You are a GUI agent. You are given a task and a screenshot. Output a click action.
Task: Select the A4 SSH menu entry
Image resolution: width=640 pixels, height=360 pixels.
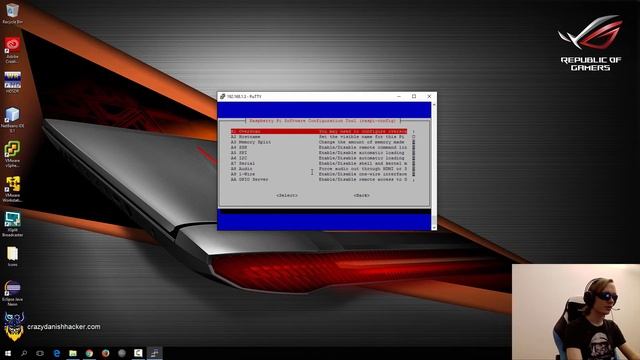319,147
